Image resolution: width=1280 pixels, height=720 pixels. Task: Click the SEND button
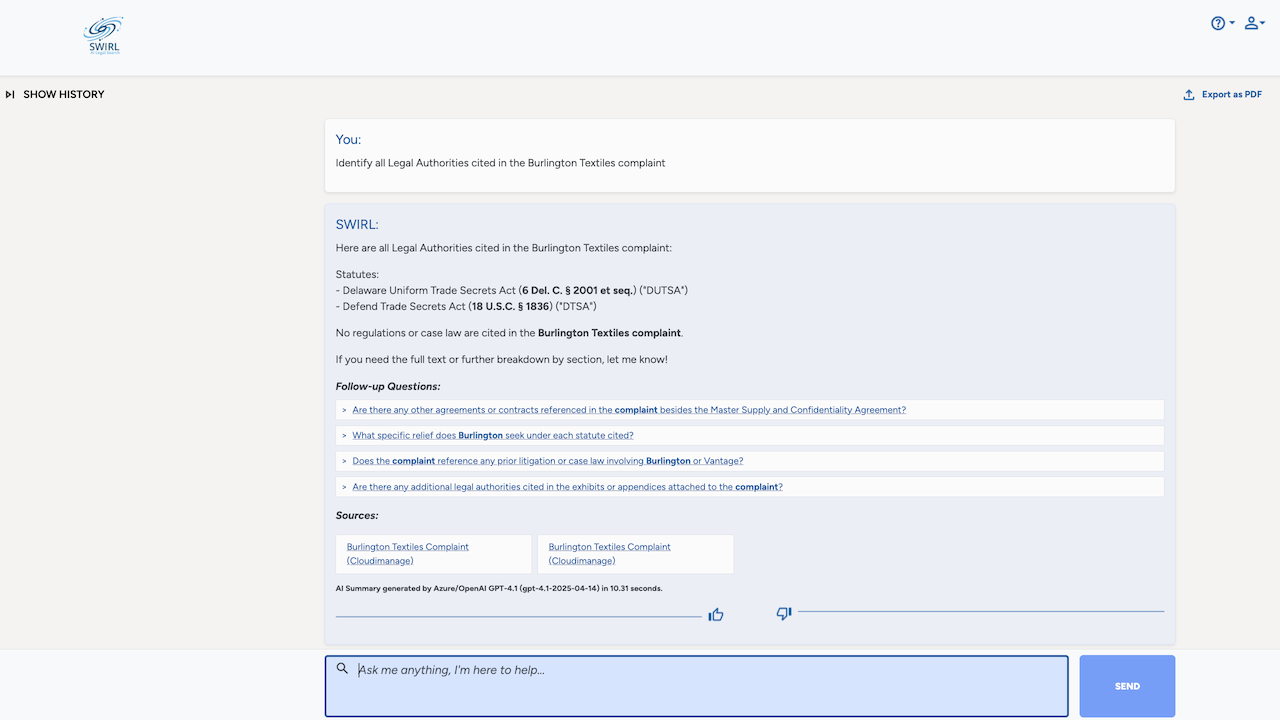tap(1127, 686)
